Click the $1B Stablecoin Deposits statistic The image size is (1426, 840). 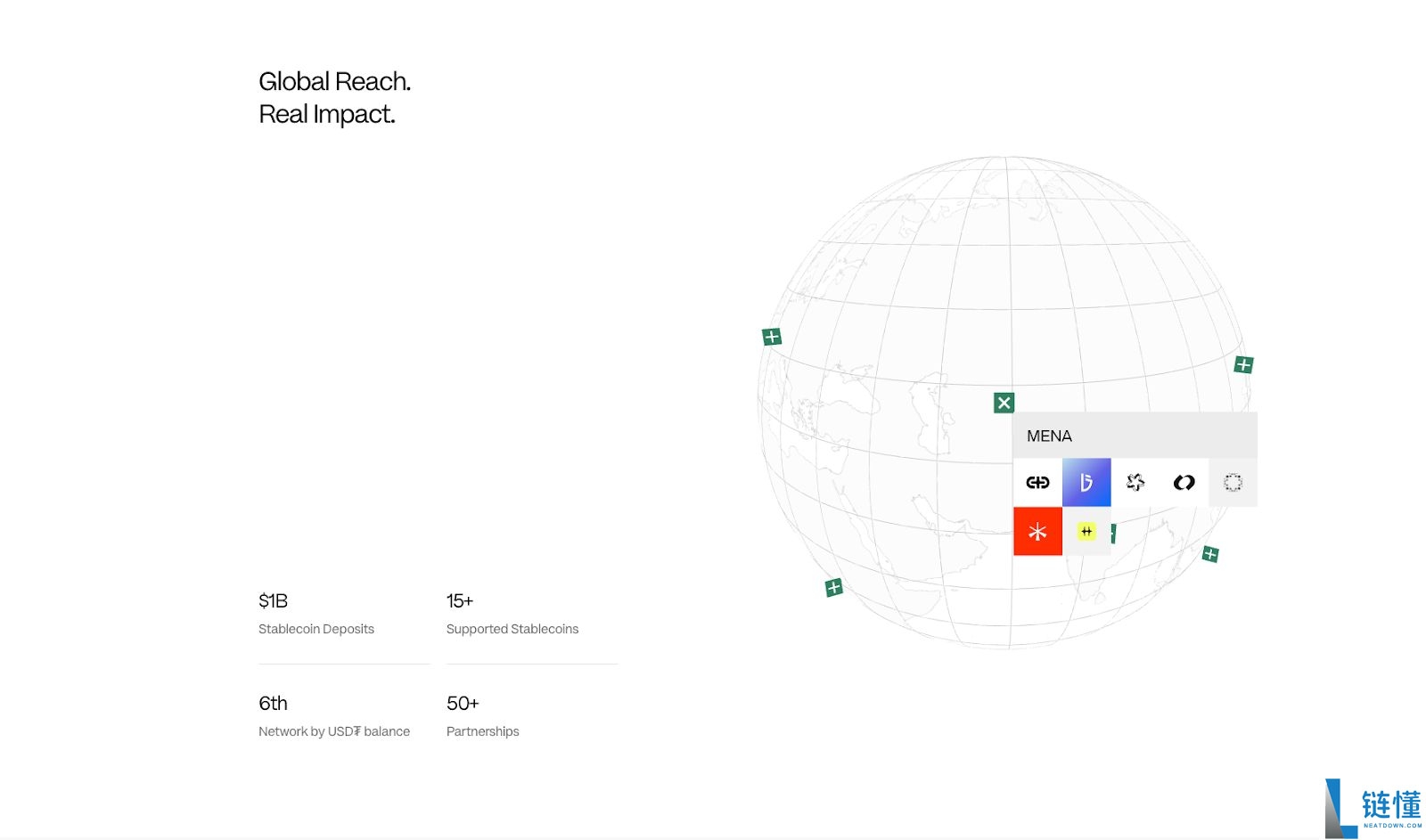point(316,614)
